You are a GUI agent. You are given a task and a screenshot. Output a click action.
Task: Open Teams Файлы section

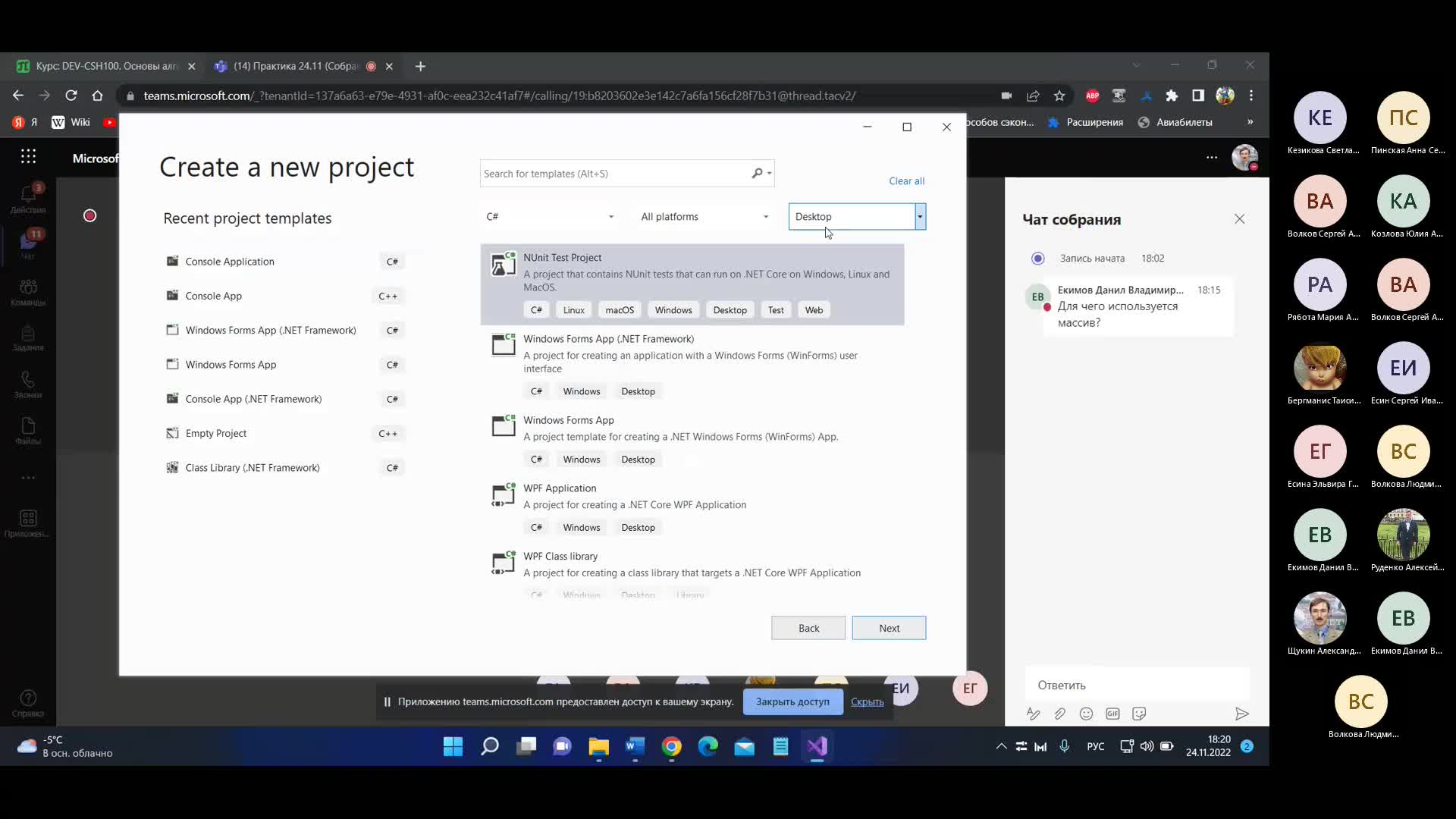click(x=28, y=431)
